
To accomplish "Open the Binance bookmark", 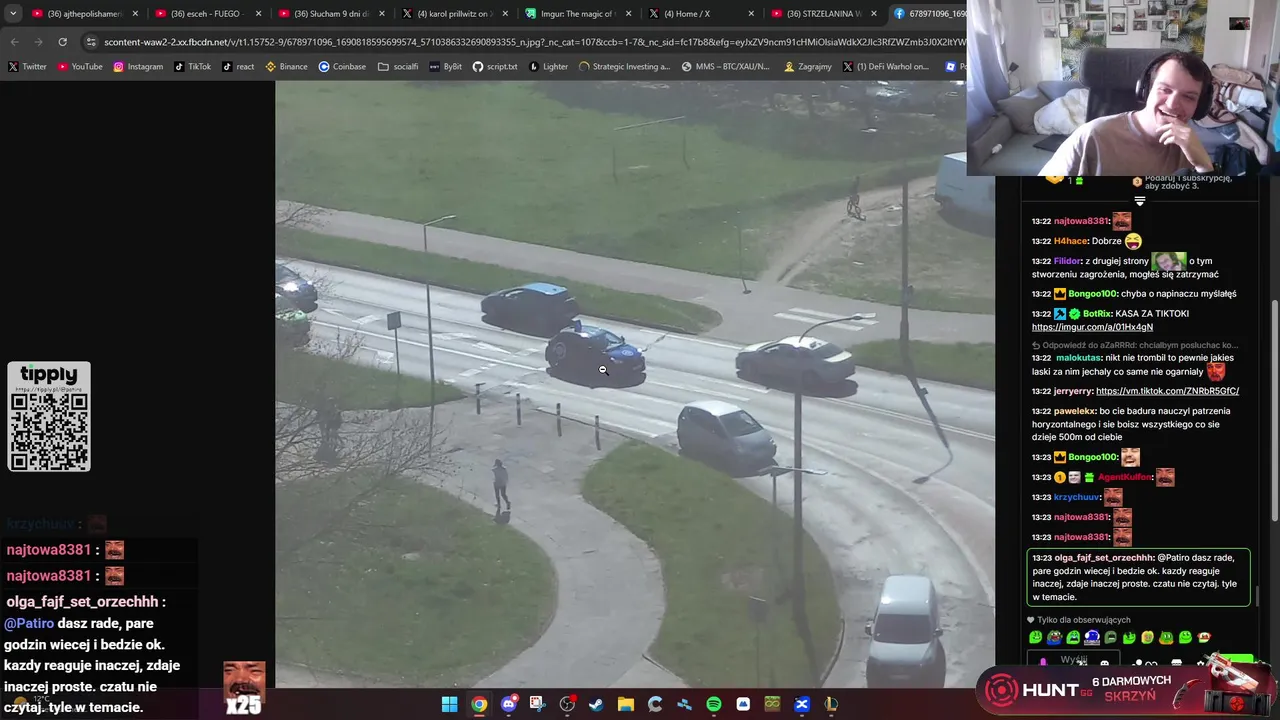I will pyautogui.click(x=286, y=67).
